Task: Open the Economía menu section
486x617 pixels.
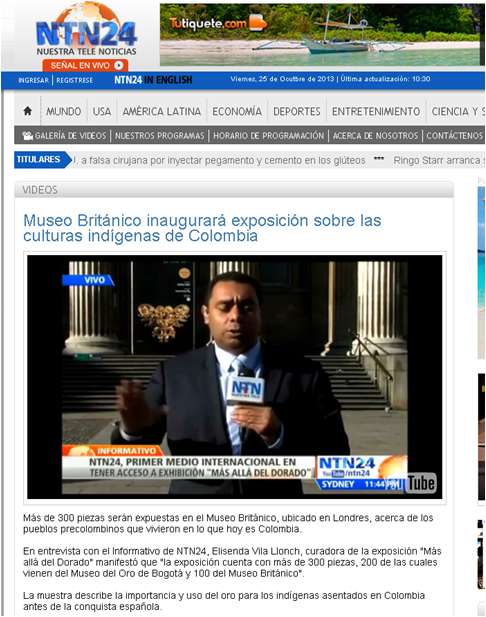Action: [237, 111]
